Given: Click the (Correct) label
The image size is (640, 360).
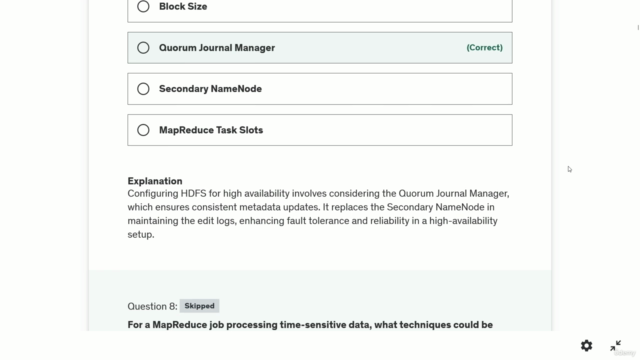Looking at the screenshot, I should [x=484, y=48].
